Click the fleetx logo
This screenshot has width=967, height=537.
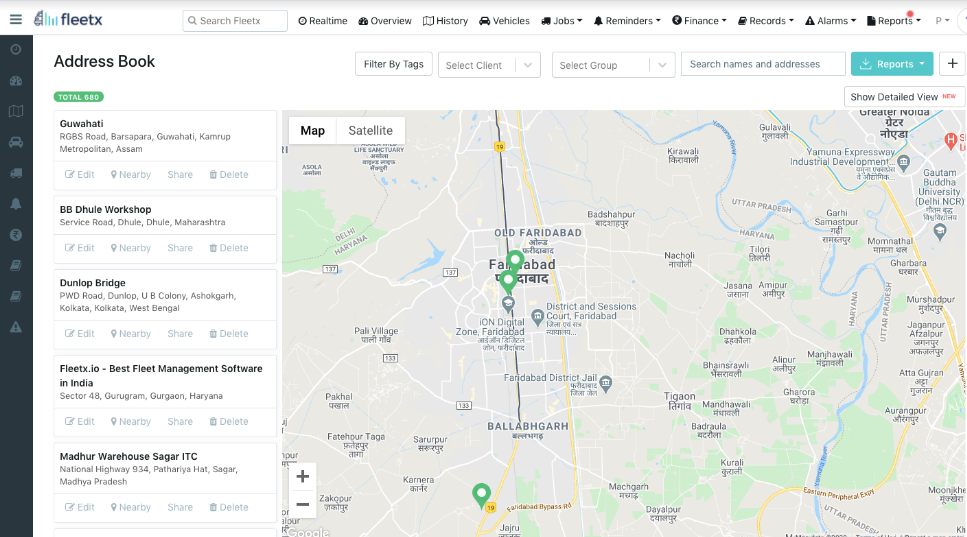tap(68, 19)
